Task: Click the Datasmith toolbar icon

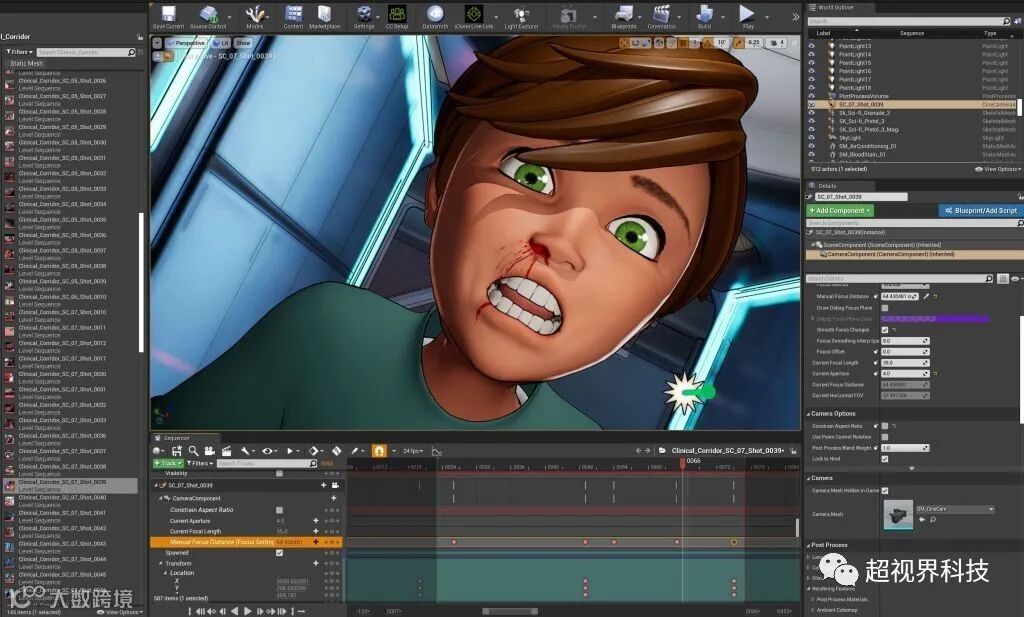Action: (435, 15)
